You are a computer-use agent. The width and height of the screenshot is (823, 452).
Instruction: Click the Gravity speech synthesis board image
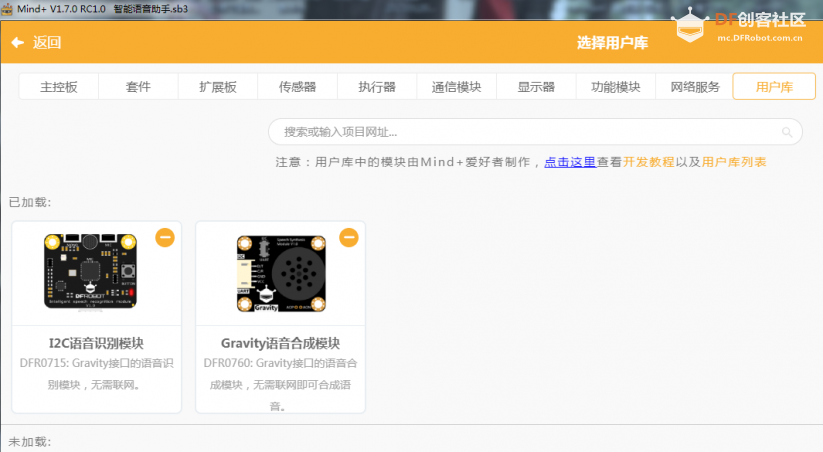281,273
